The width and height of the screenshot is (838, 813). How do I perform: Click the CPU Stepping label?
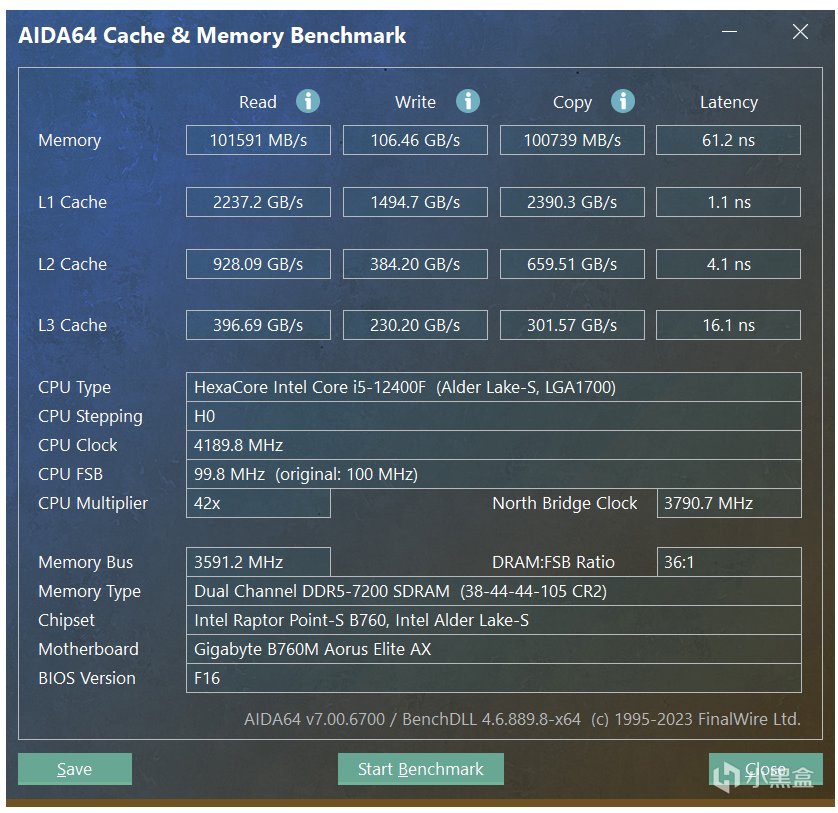[x=90, y=417]
